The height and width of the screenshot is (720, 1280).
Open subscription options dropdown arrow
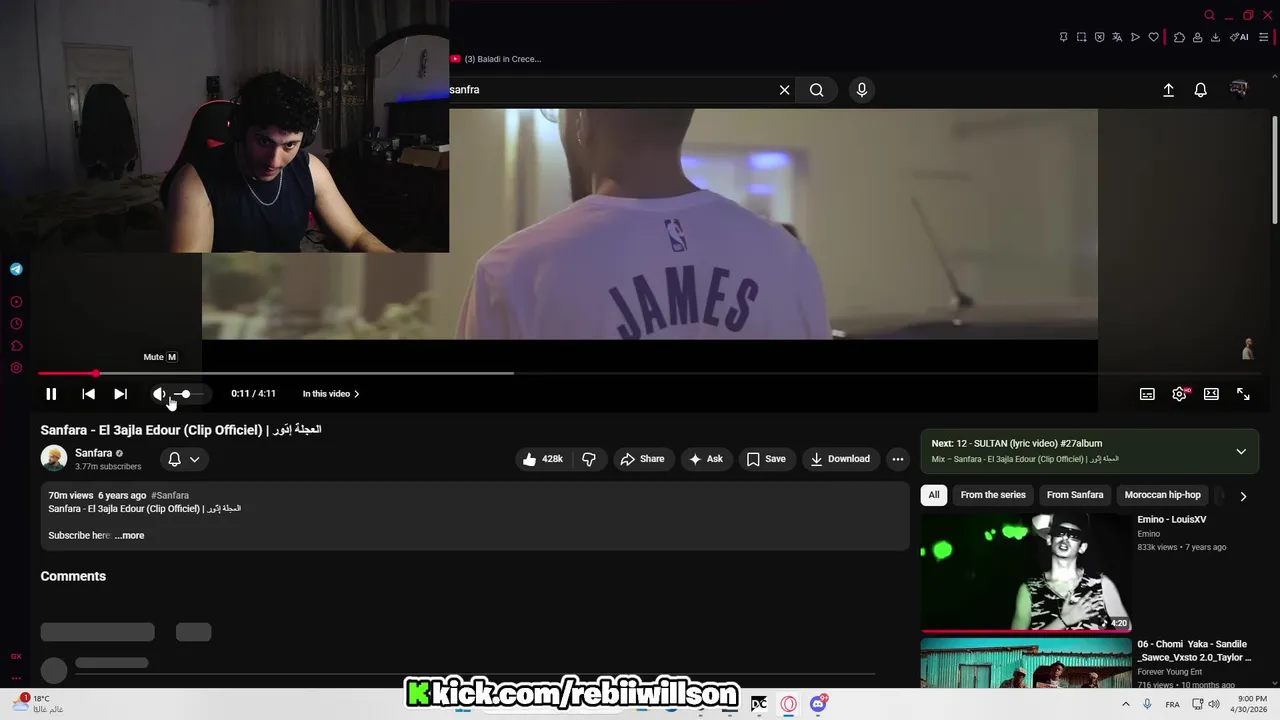pos(195,459)
